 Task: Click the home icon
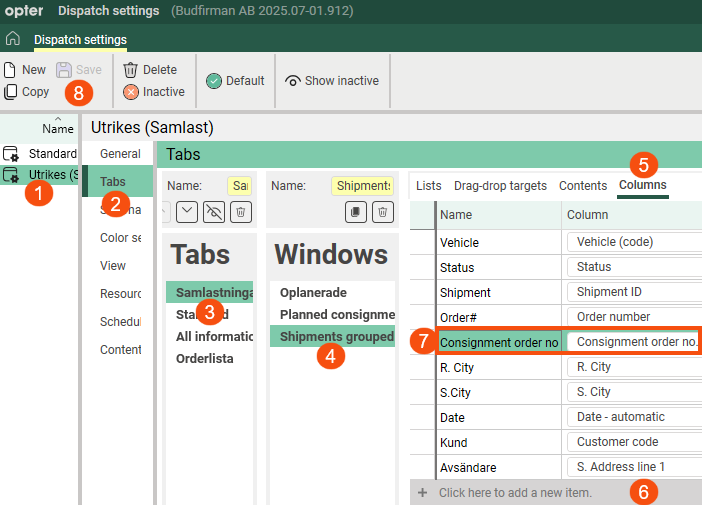13,39
